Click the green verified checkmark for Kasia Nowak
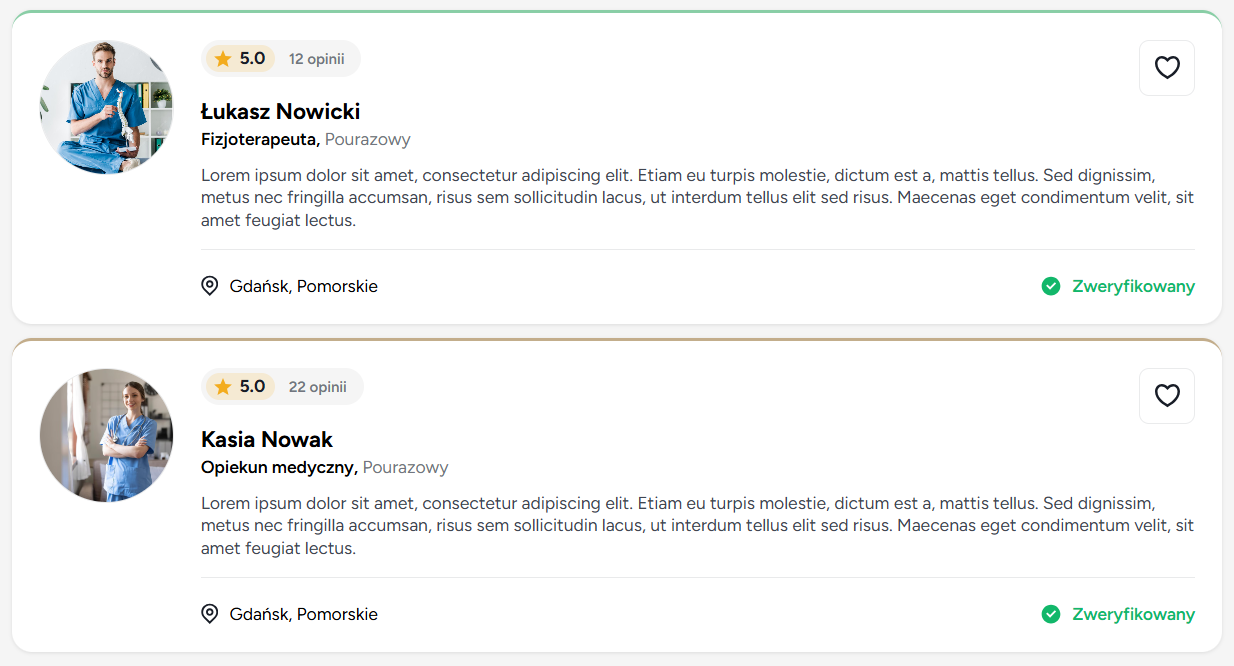 [1051, 615]
